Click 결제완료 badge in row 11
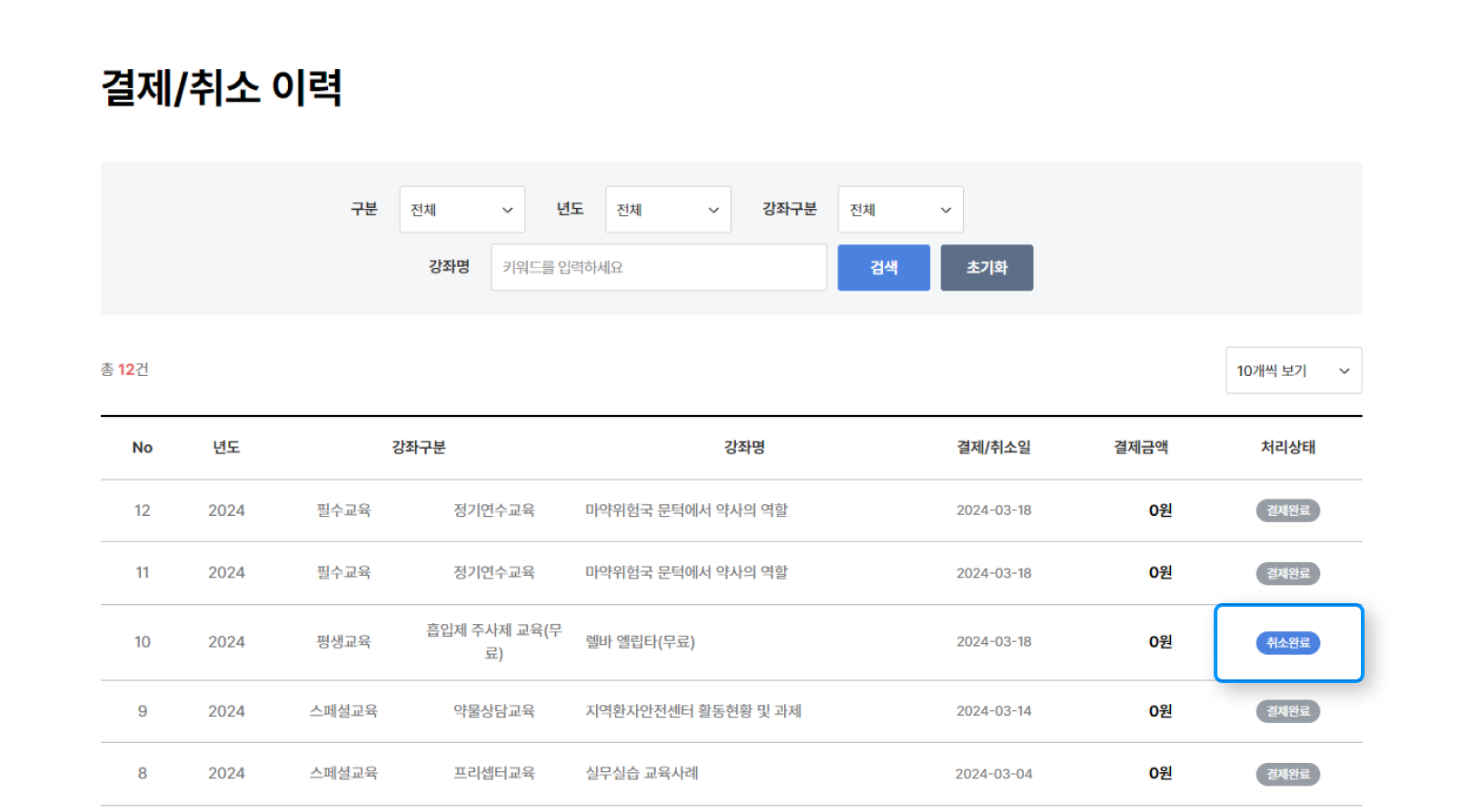This screenshot has width=1479, height=812. (x=1288, y=573)
